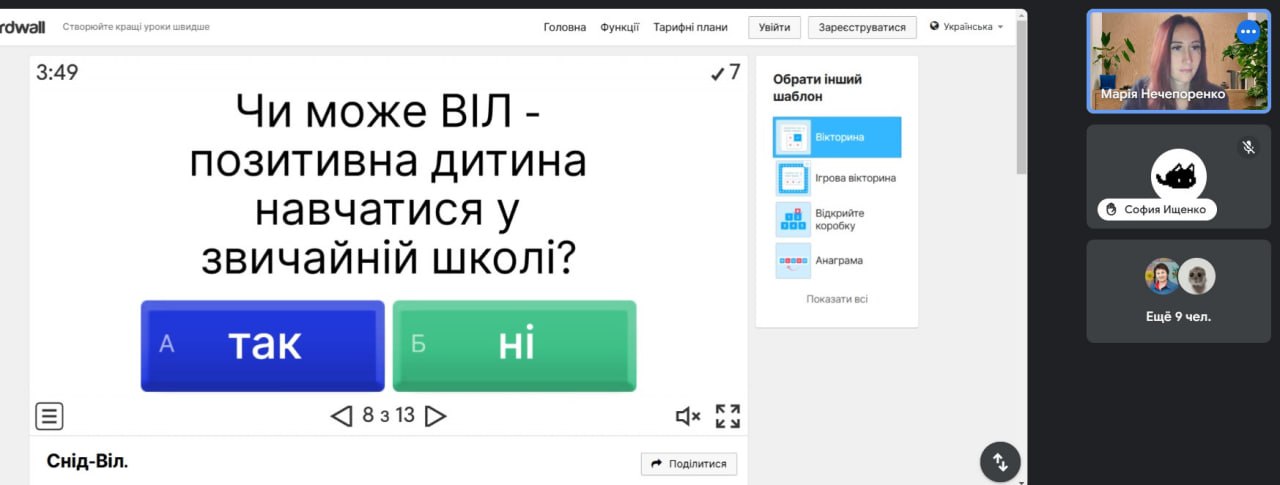Screen dimensions: 1280x485
Task: Click the hamburger menu icon in quiz
Action: 49,415
